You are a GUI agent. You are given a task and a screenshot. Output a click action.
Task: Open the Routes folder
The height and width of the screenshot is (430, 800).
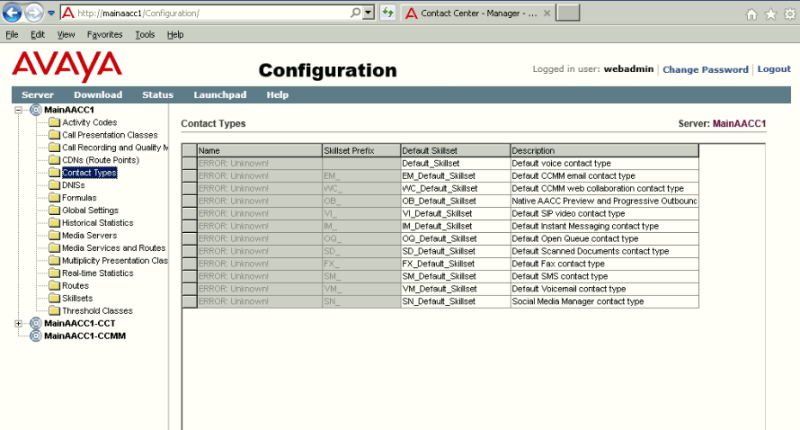pyautogui.click(x=75, y=286)
